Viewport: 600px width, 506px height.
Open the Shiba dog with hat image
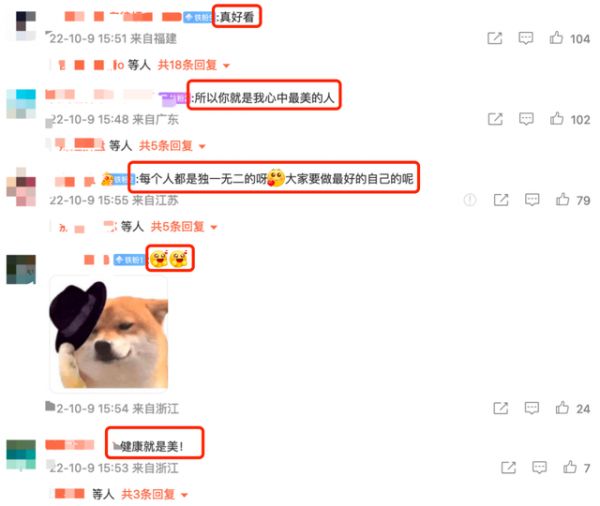tap(109, 334)
